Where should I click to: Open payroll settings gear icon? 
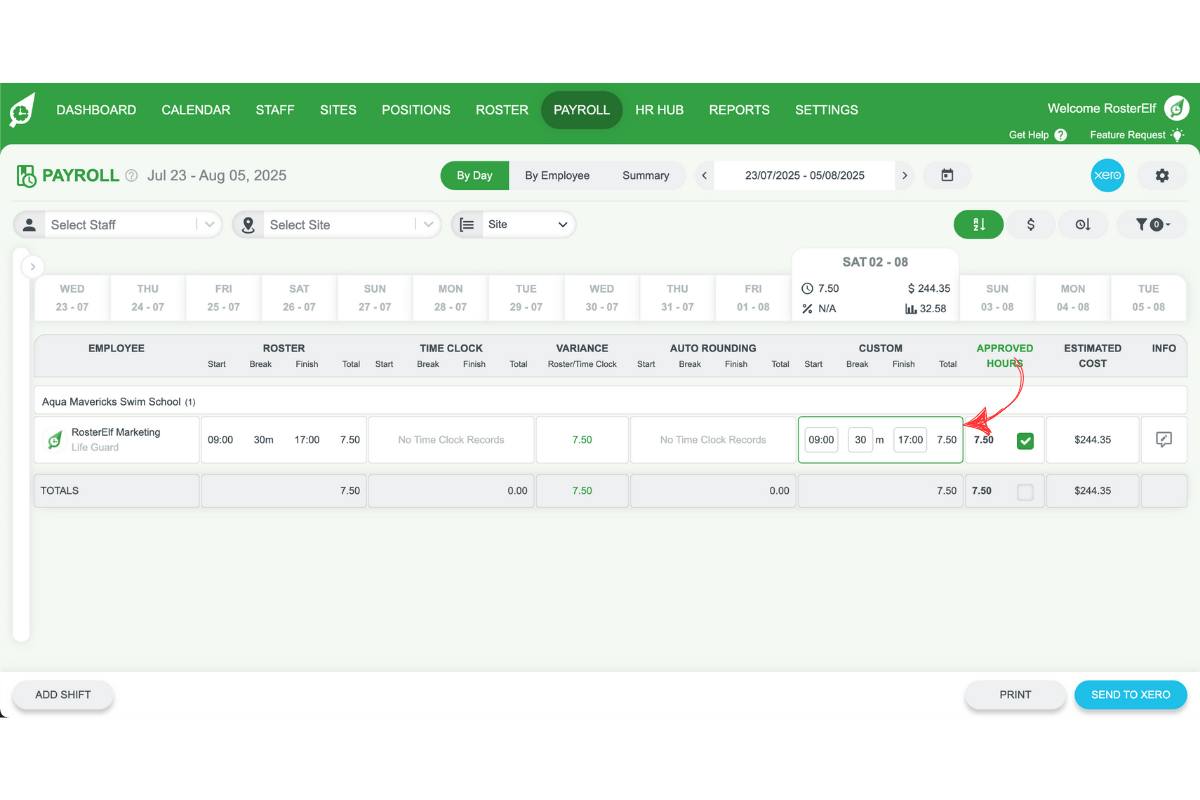[x=1162, y=175]
